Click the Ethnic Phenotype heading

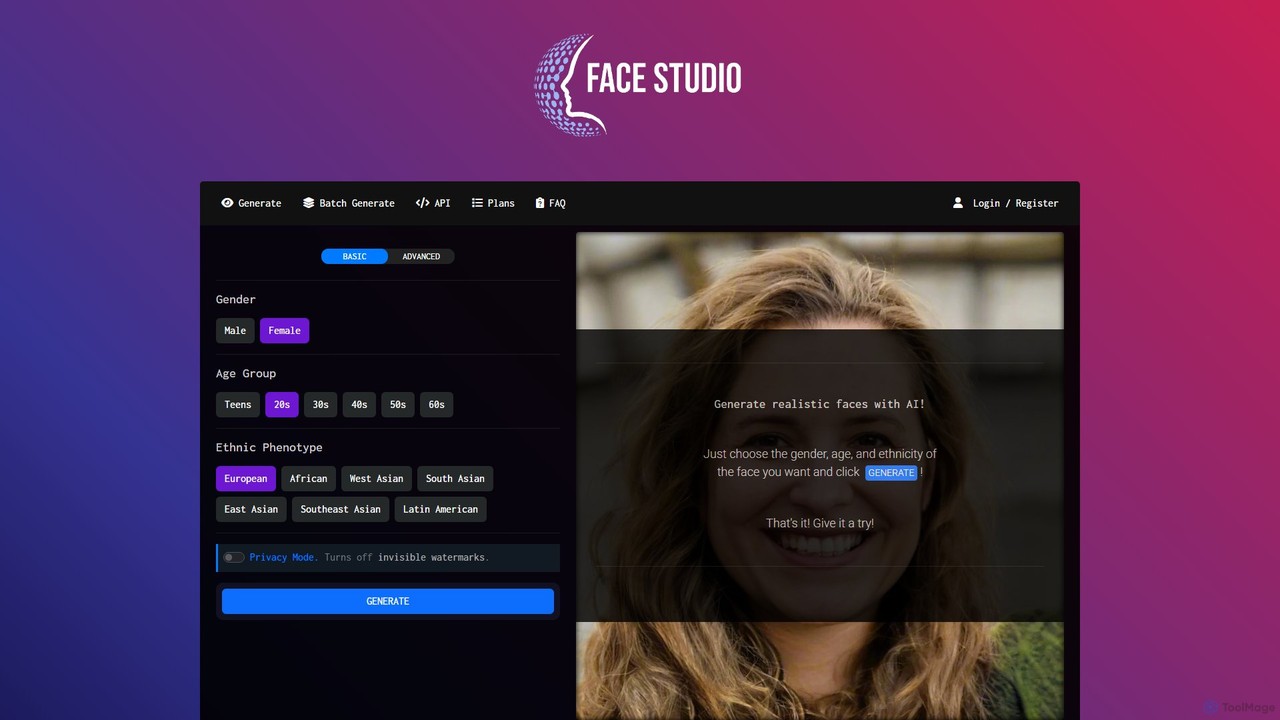(269, 447)
